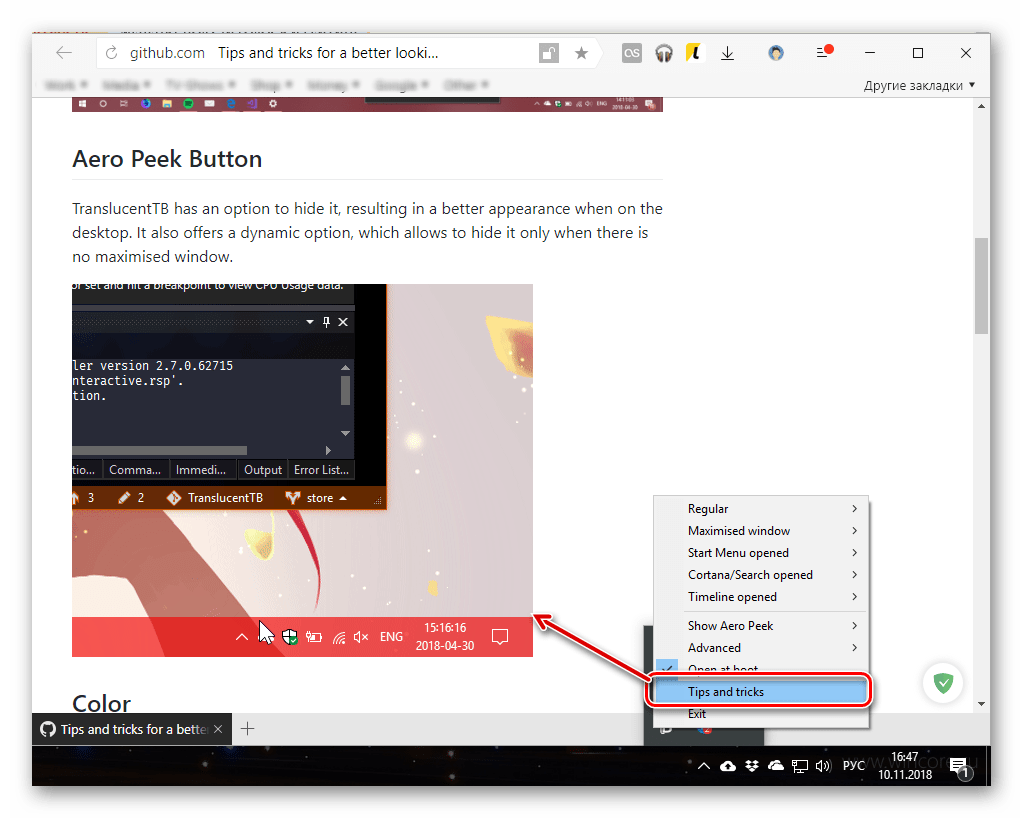1023x818 pixels.
Task: Open the Last.fm scrobbler extension icon
Action: tap(631, 53)
